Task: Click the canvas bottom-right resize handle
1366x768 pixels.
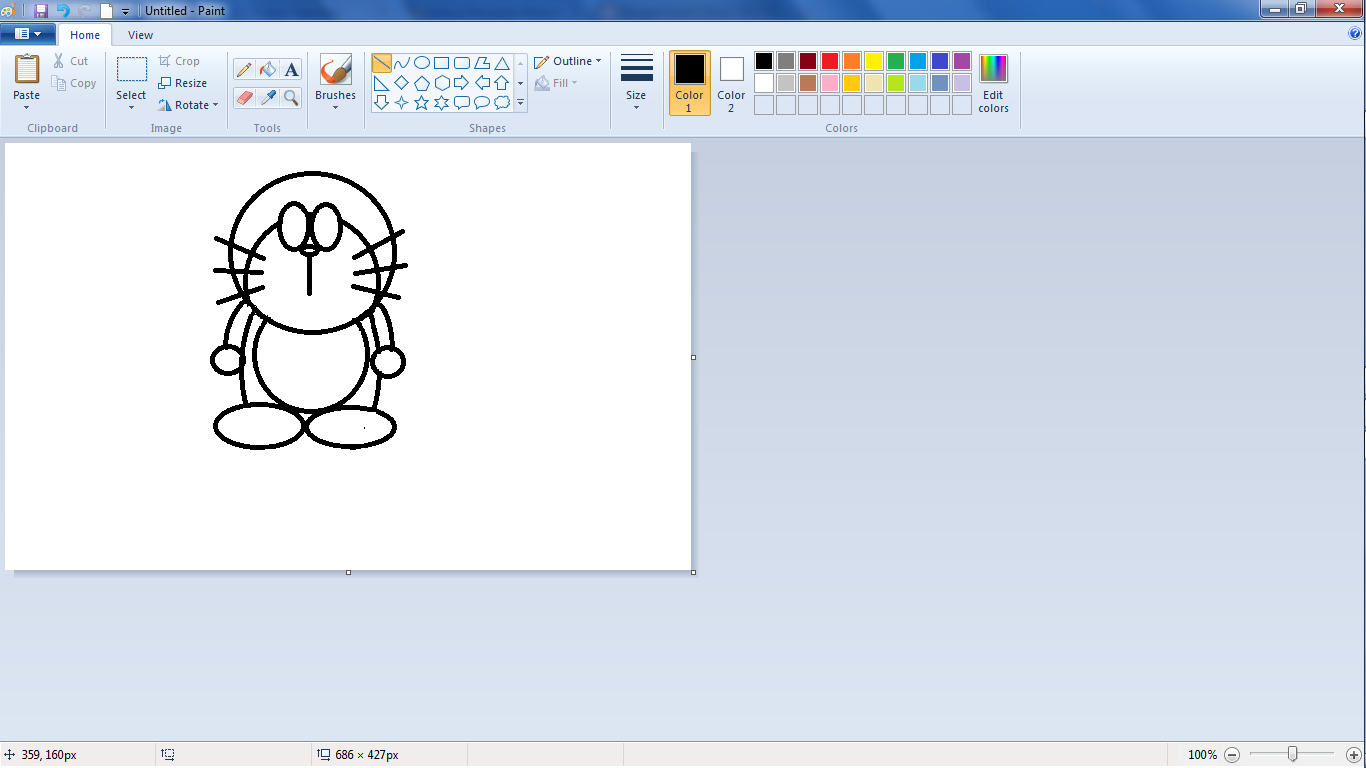Action: [x=693, y=572]
